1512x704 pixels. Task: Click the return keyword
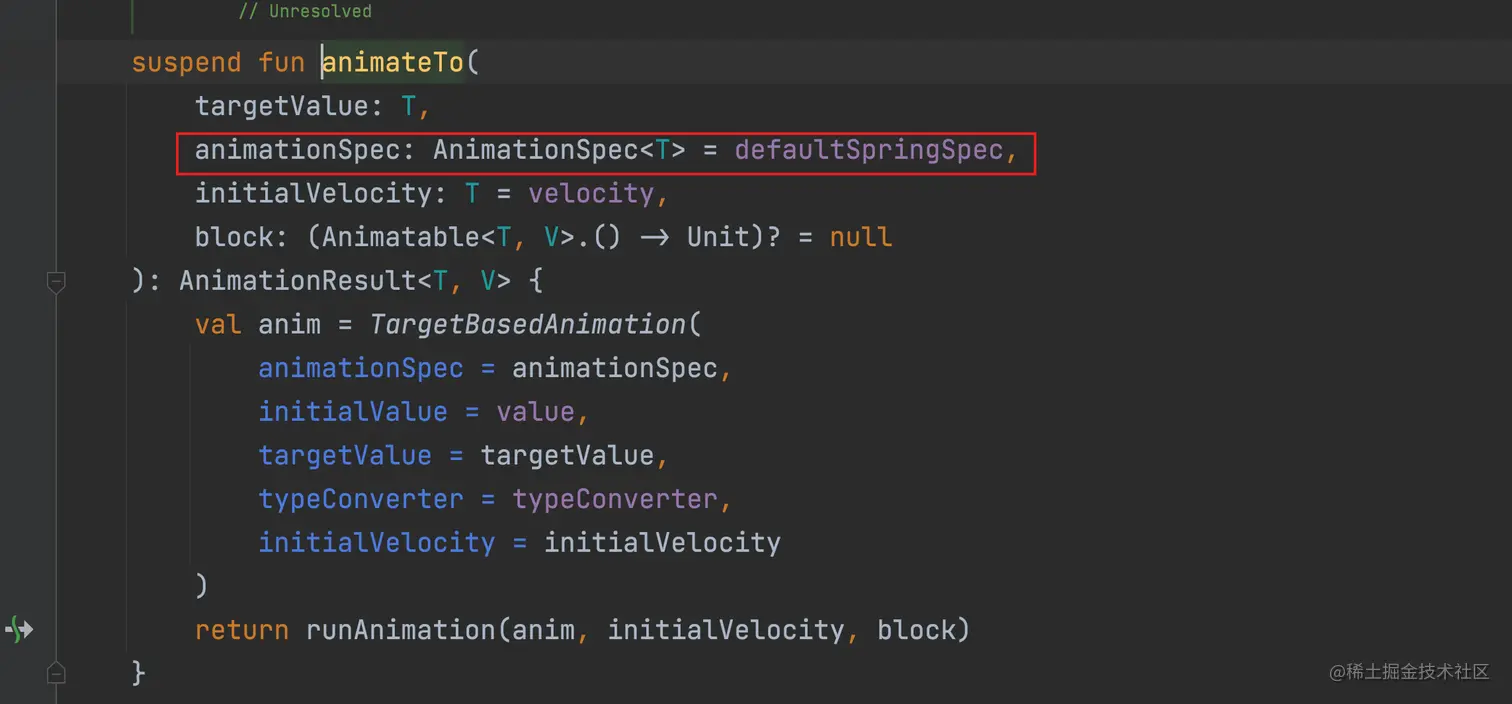pyautogui.click(x=242, y=630)
